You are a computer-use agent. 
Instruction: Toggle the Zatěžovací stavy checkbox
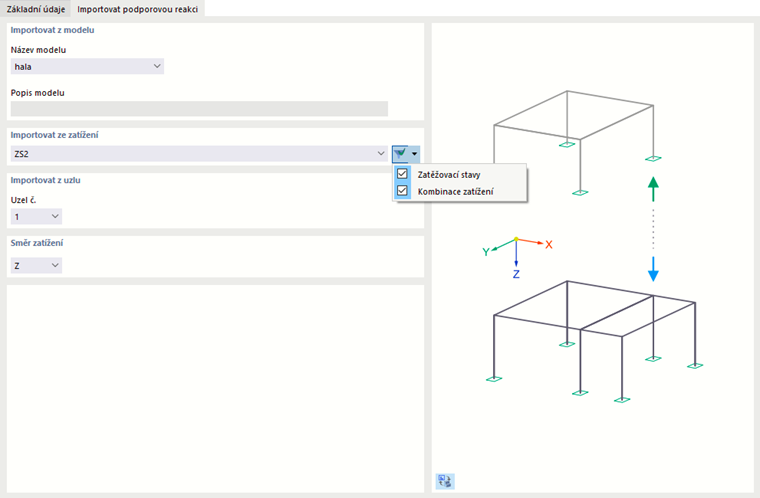pyautogui.click(x=402, y=174)
